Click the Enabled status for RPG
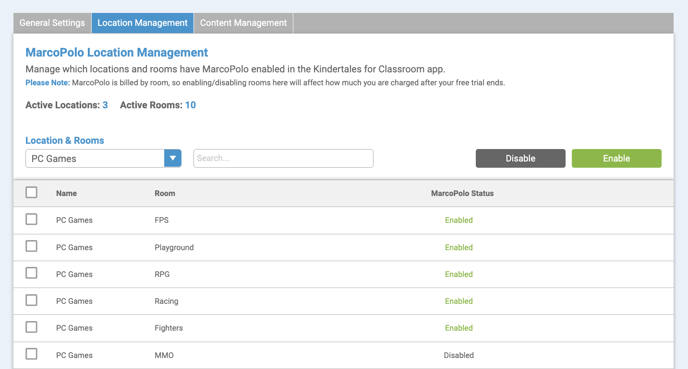This screenshot has height=369, width=688. (459, 274)
